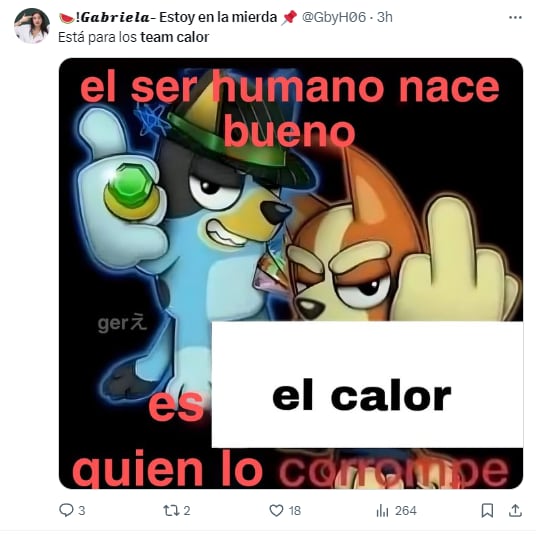536x534 pixels.
Task: Click the repost count 2
Action: click(x=187, y=511)
